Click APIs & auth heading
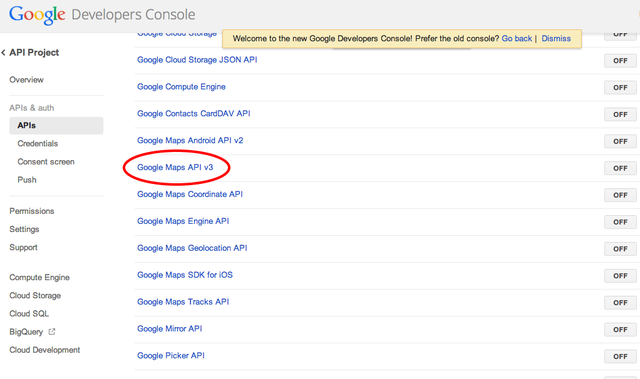 (x=32, y=108)
